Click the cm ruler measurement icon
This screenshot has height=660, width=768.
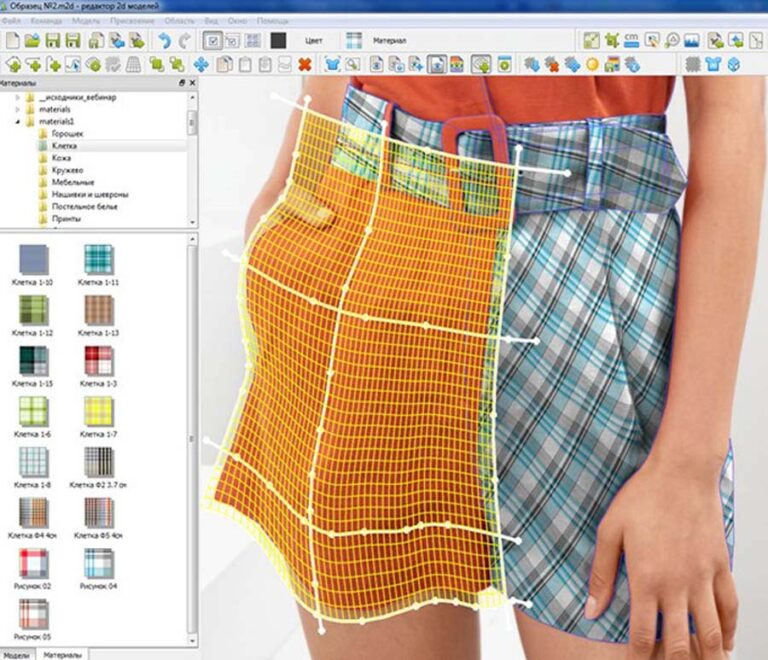point(631,41)
